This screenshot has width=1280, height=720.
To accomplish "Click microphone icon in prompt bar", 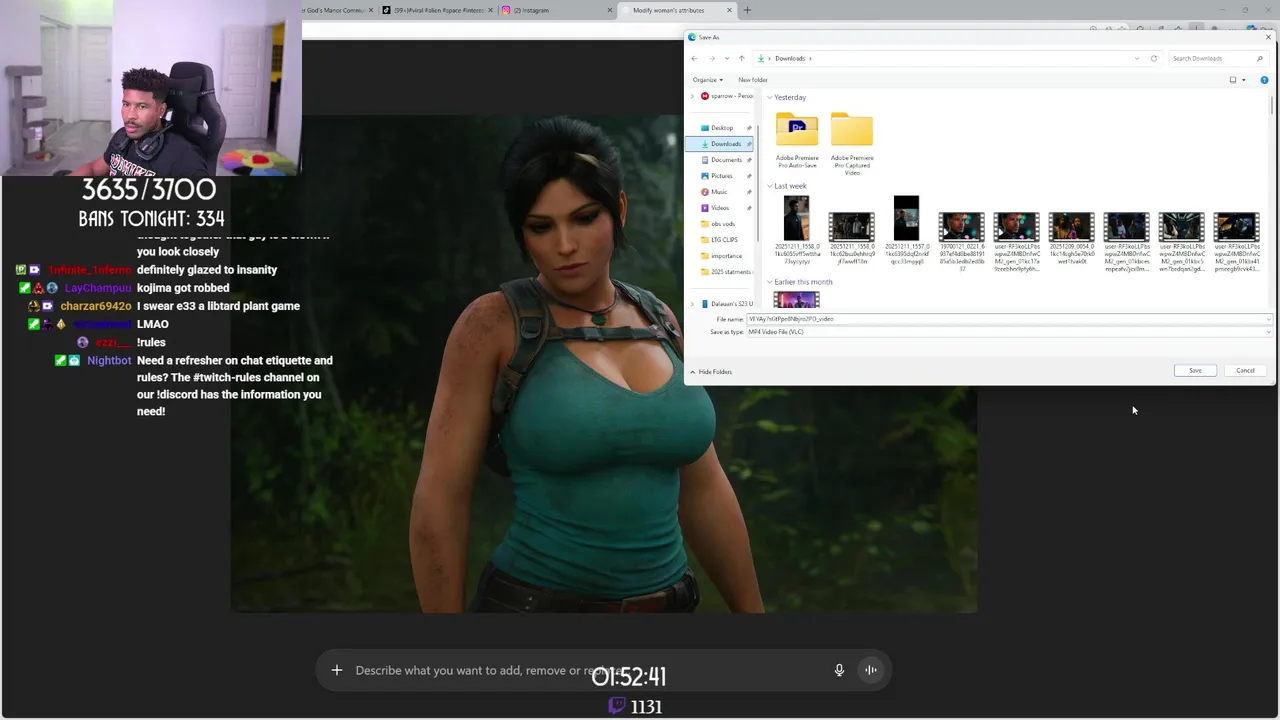I will [839, 670].
